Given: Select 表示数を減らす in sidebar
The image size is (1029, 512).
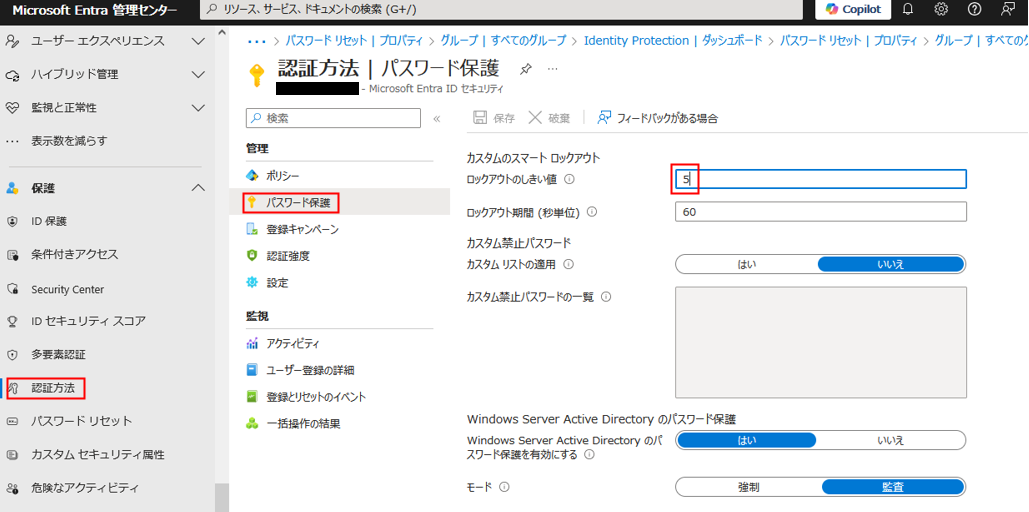Looking at the screenshot, I should (x=69, y=140).
